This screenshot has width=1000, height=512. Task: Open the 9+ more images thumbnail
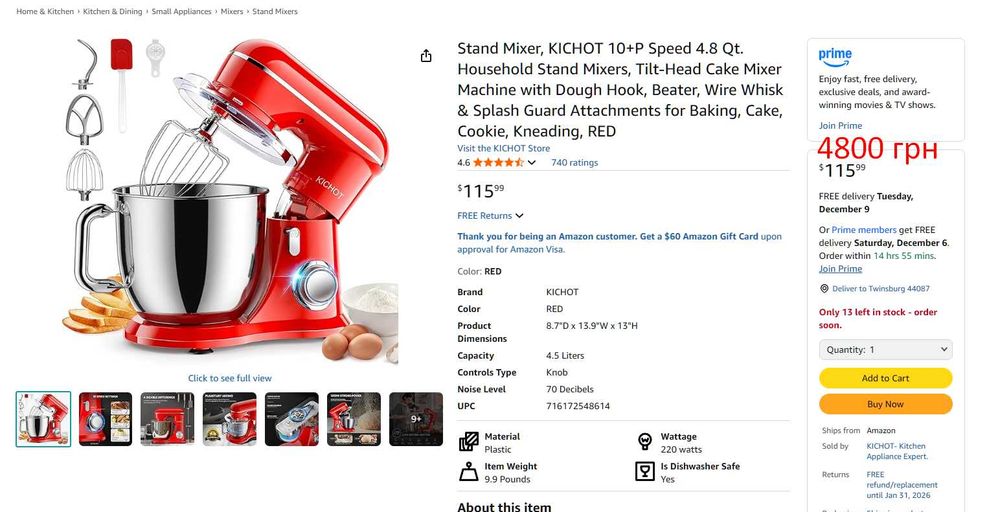pyautogui.click(x=416, y=419)
